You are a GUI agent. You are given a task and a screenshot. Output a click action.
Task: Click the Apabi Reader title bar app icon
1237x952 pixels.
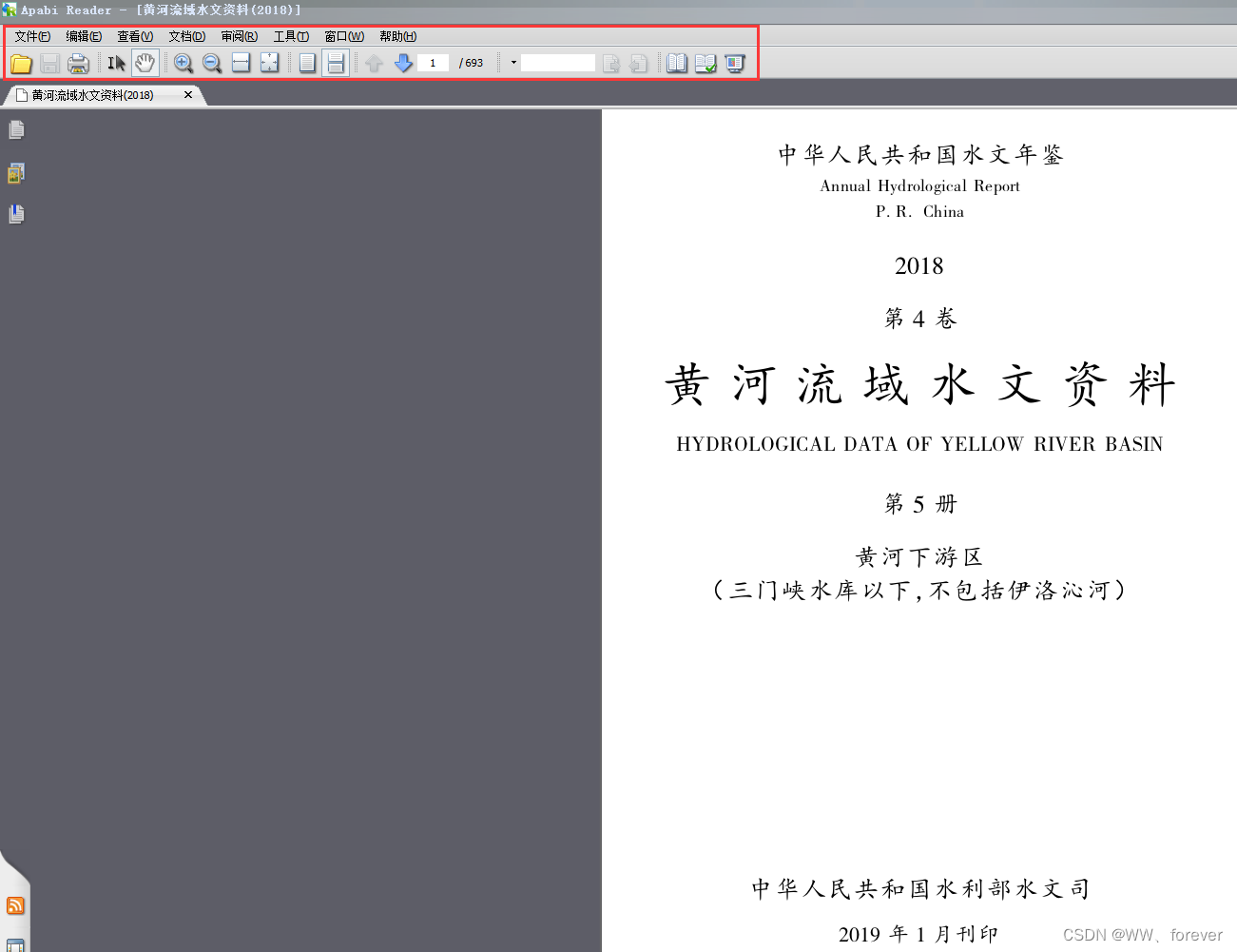10,10
